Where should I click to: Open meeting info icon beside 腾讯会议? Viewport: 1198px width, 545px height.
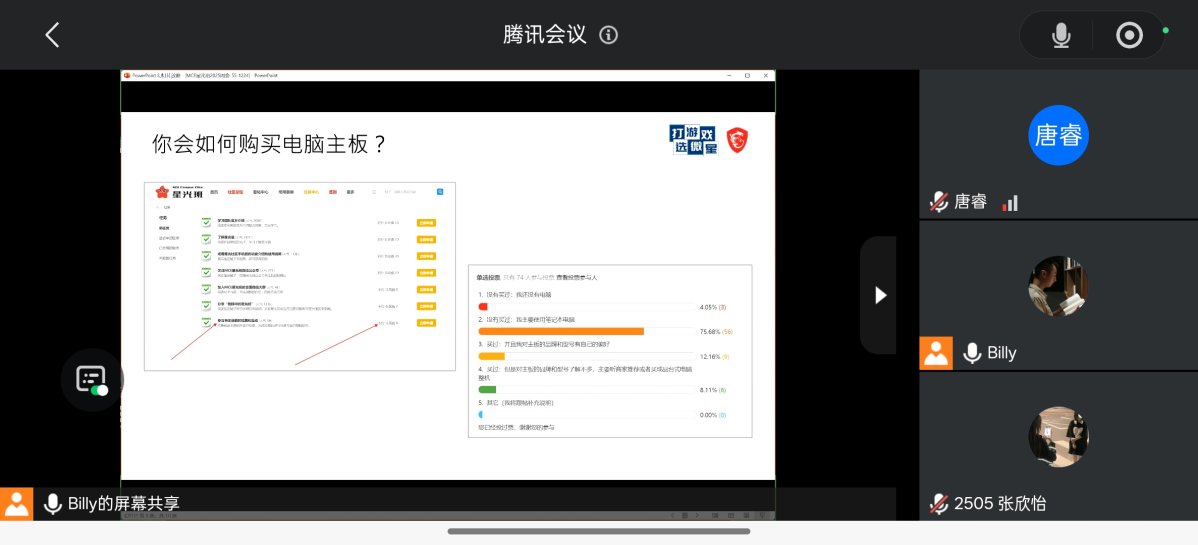[608, 35]
